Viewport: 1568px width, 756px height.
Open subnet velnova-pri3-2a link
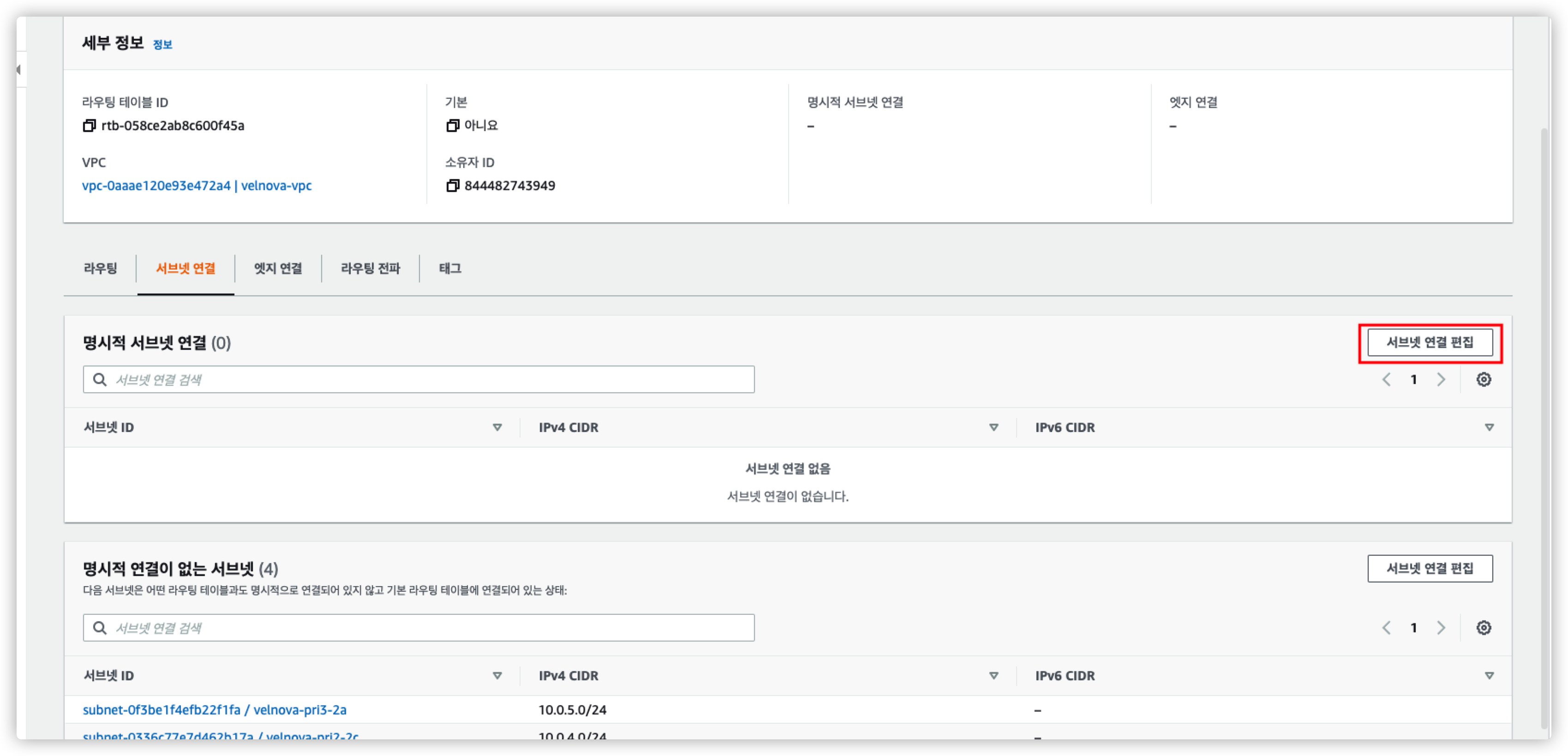click(214, 710)
